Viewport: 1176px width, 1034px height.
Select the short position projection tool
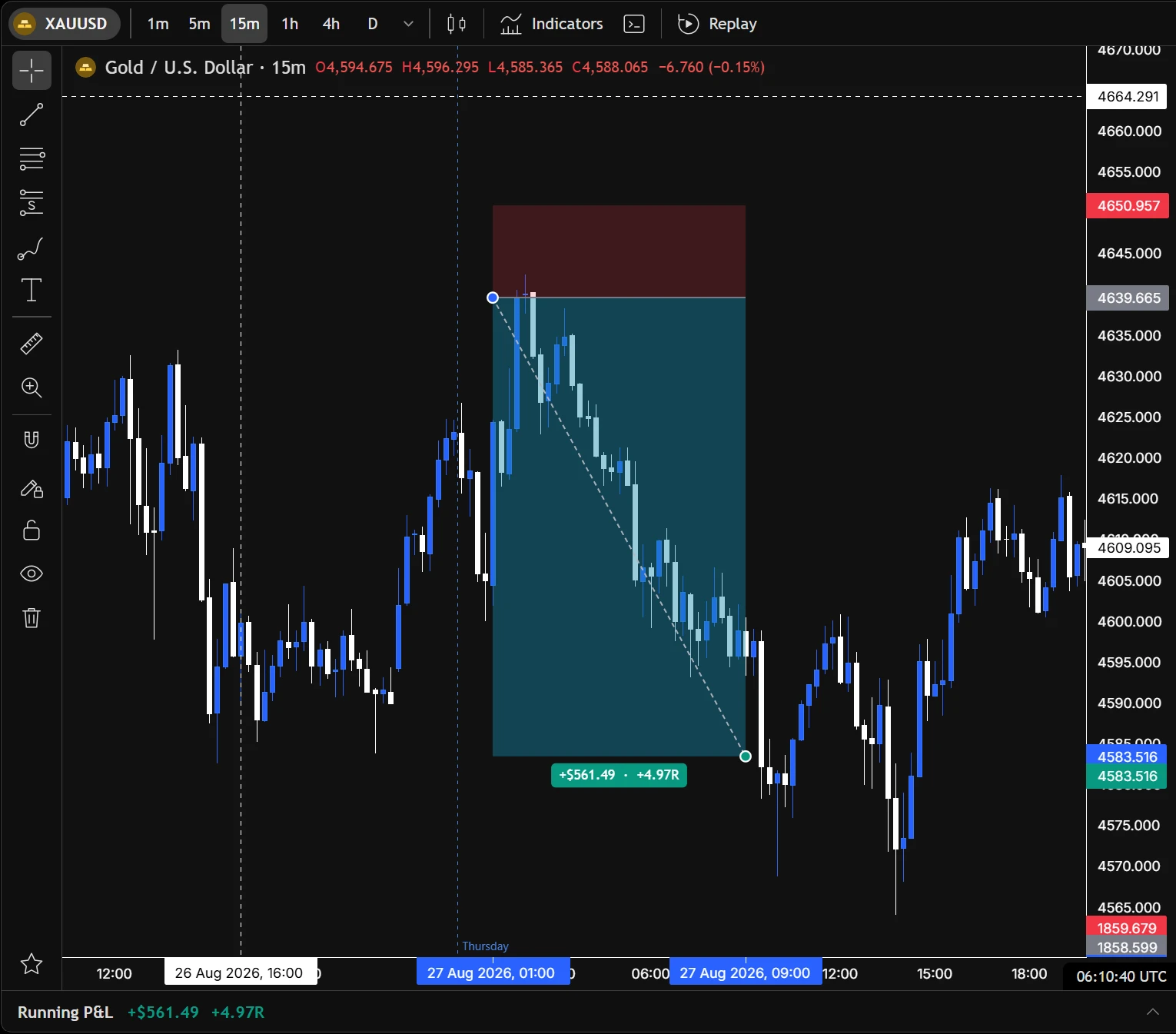(32, 203)
